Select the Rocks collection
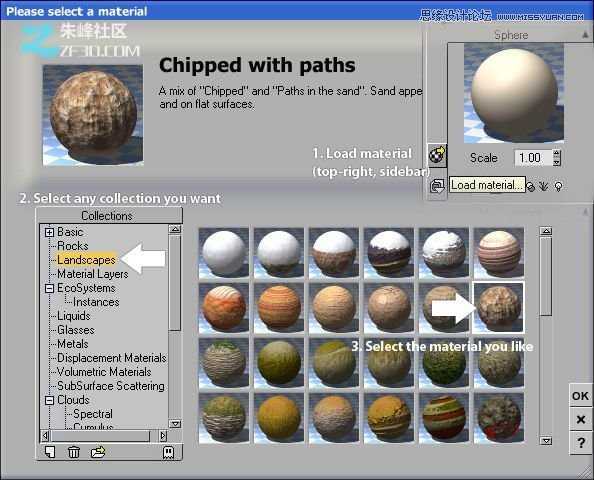594x480 pixels. [x=73, y=246]
